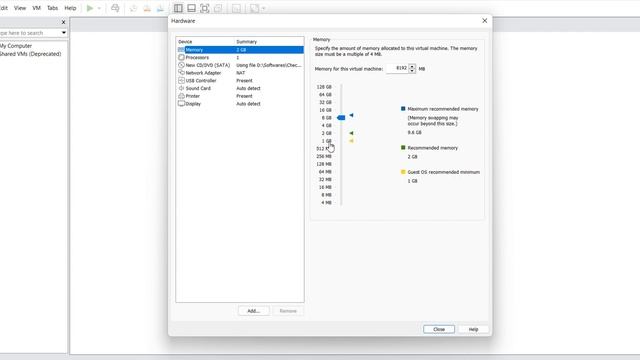Click the green recommended memory marker
Viewport: 640px width, 360px height.
[351, 133]
